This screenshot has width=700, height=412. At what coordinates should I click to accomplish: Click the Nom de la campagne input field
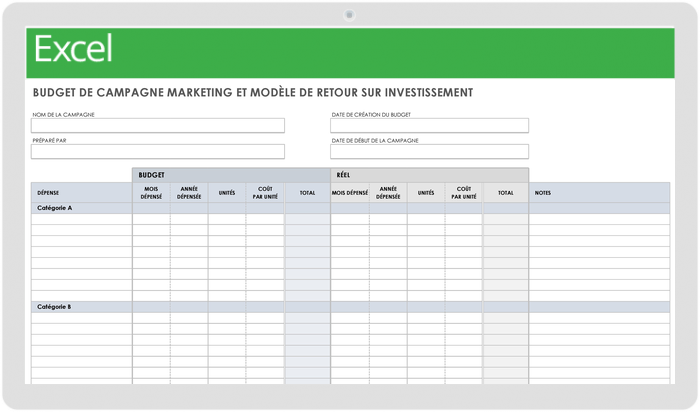[158, 125]
